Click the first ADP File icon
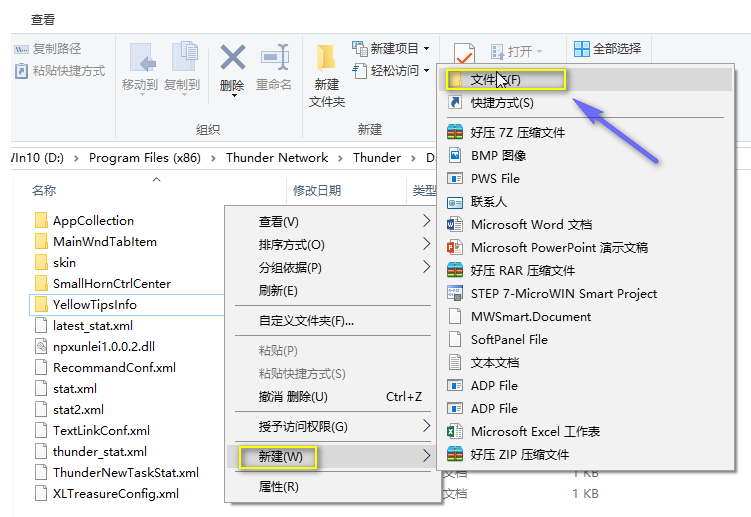This screenshot has height=517, width=751. 455,385
